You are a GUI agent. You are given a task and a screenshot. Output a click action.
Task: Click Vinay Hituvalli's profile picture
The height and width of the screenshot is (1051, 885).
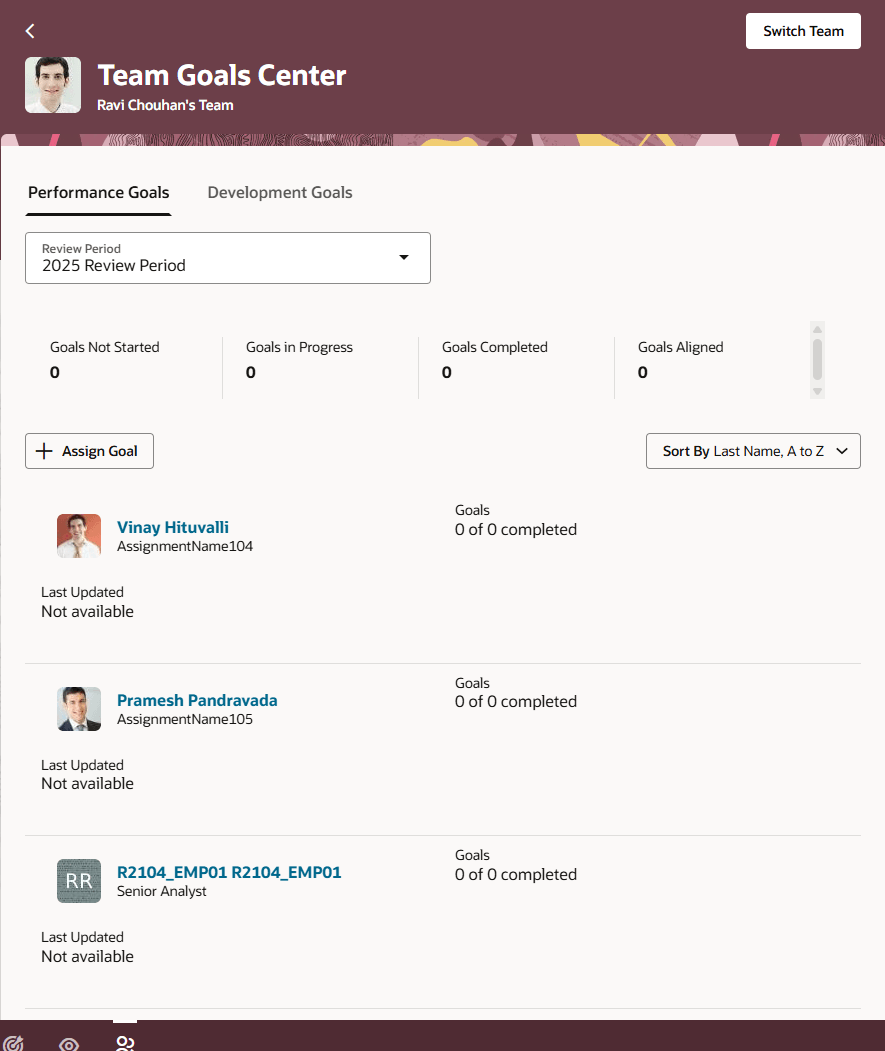coord(78,536)
